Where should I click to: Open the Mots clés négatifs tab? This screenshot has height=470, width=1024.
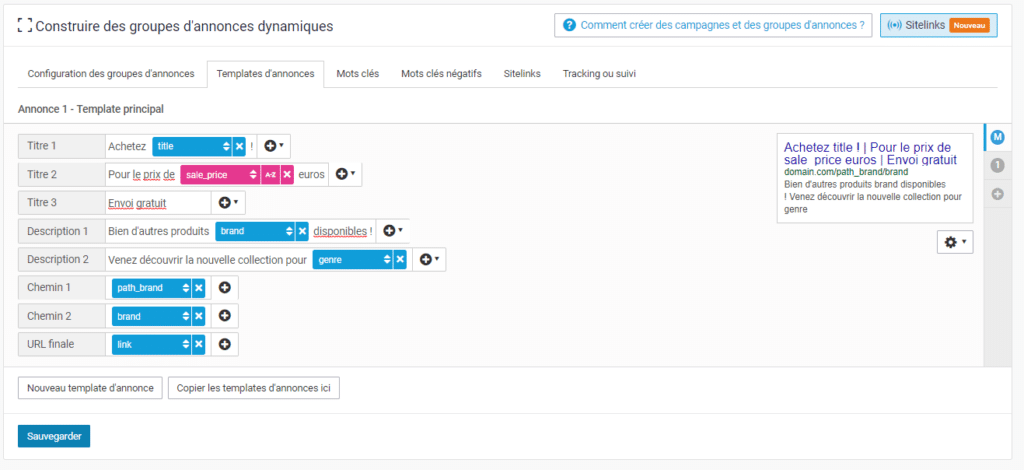(x=441, y=74)
